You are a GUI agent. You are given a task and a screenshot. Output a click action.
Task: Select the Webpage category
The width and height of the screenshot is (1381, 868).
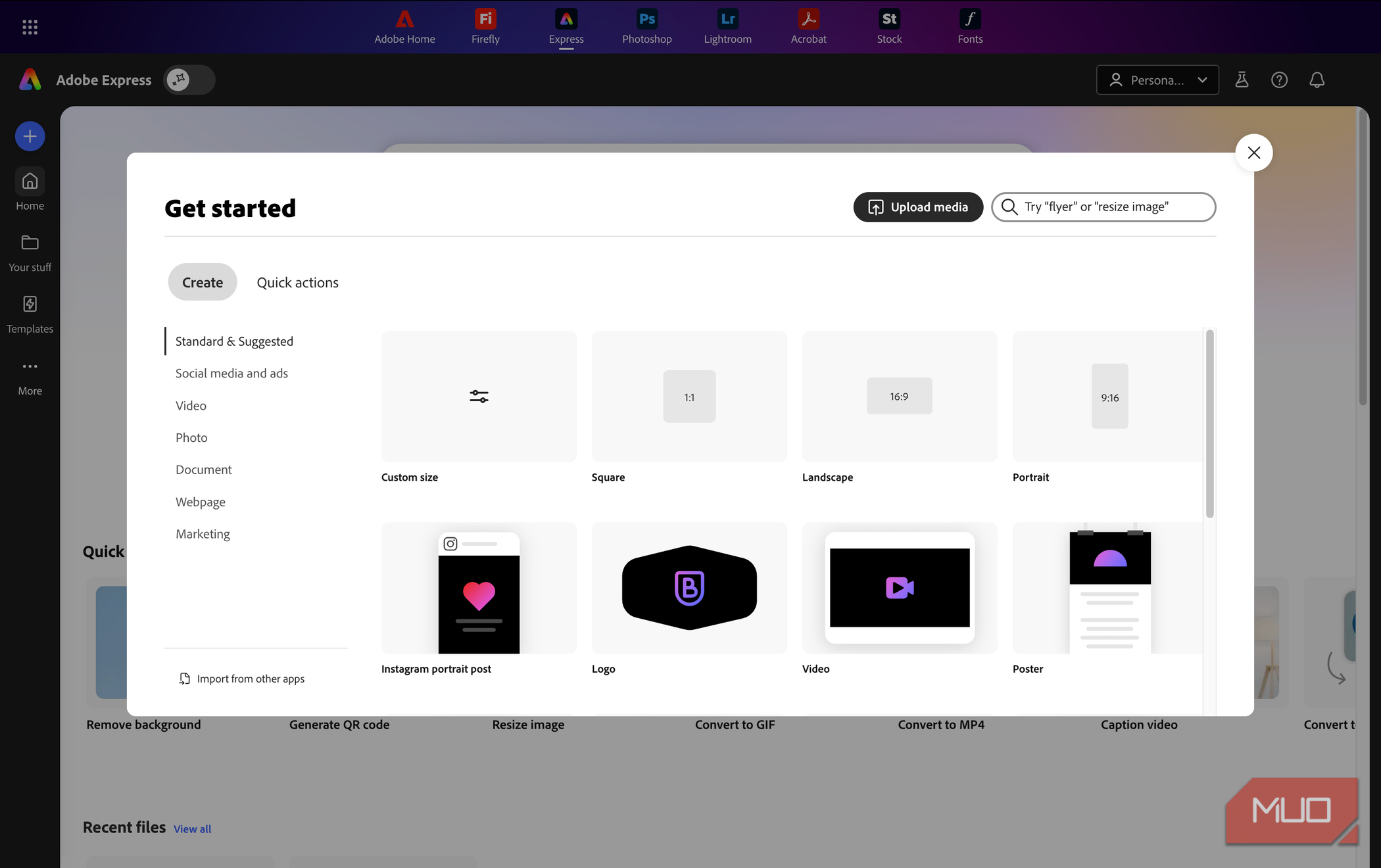[200, 502]
